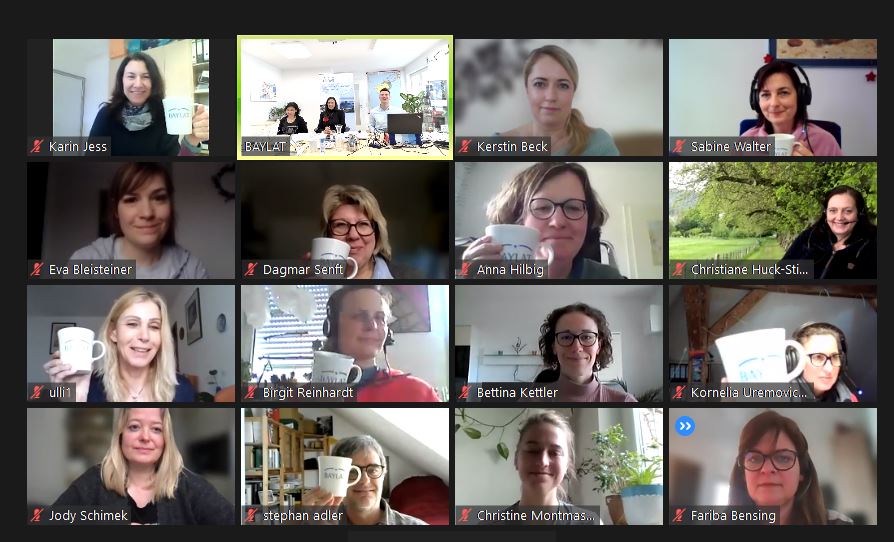Select the highlighted BAYLAT video tile
This screenshot has width=894, height=542.
(x=345, y=97)
